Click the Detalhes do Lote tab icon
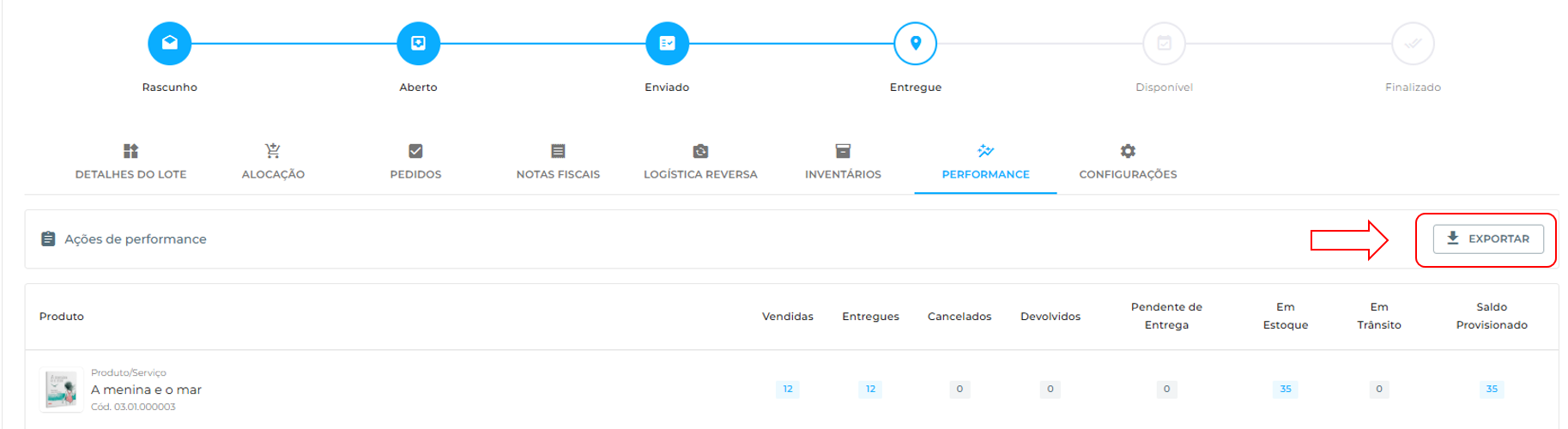The width and height of the screenshot is (1568, 429). 130,151
